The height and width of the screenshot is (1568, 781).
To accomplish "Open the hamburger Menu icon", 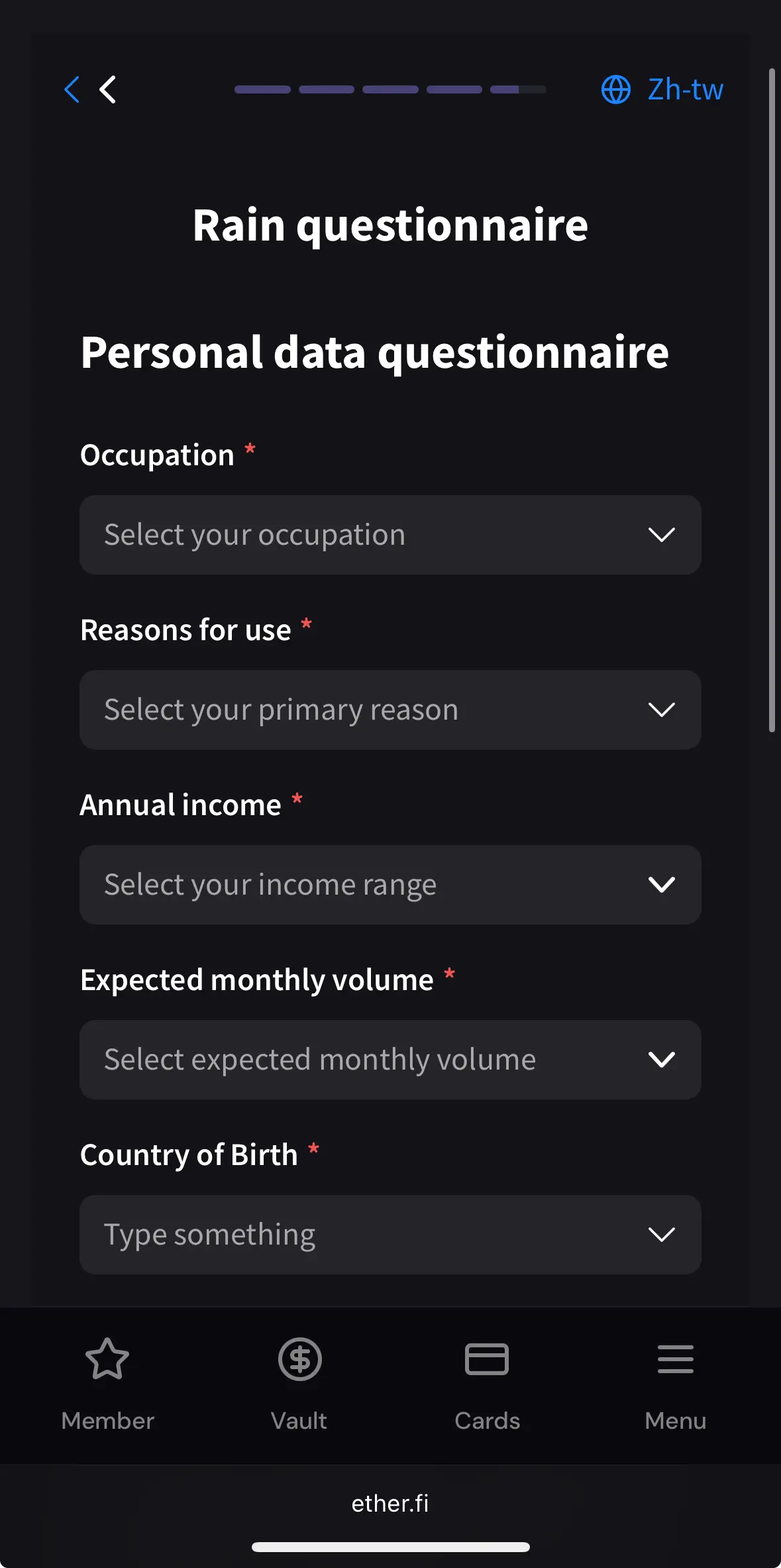I will [676, 1359].
